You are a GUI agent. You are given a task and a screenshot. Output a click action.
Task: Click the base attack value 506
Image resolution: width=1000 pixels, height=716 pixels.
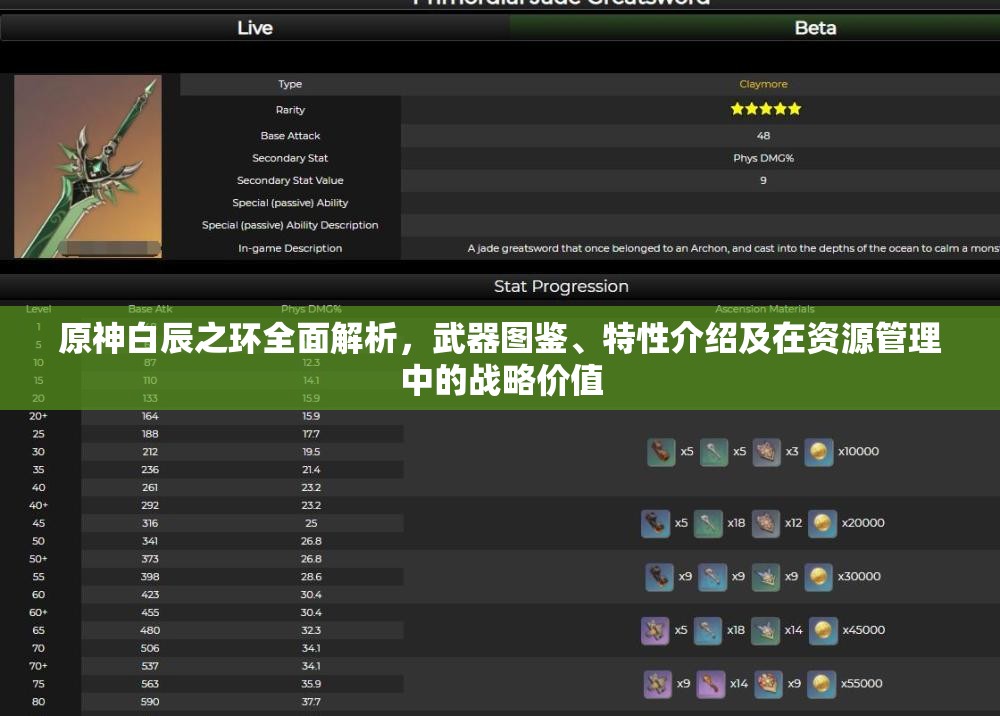coord(150,648)
